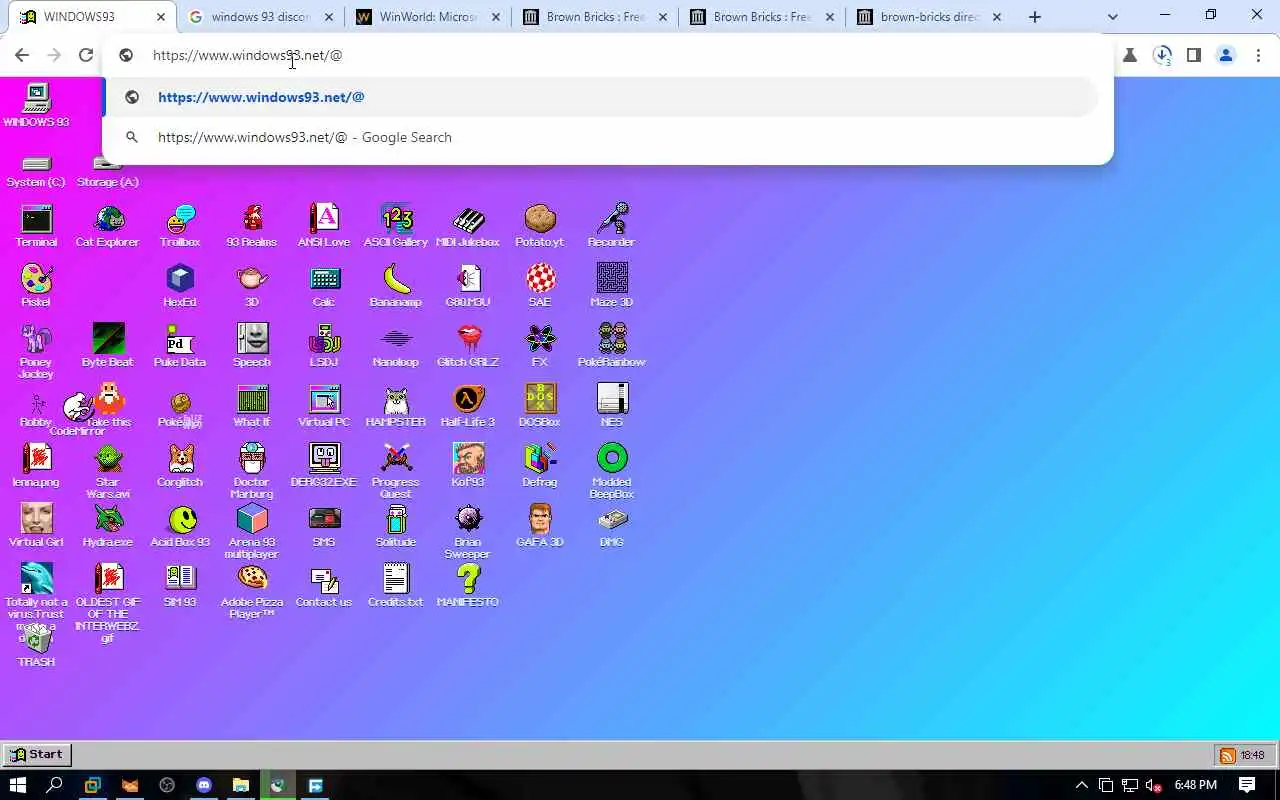
Task: Select the windows93.net/@ URL suggestion
Action: click(600, 97)
